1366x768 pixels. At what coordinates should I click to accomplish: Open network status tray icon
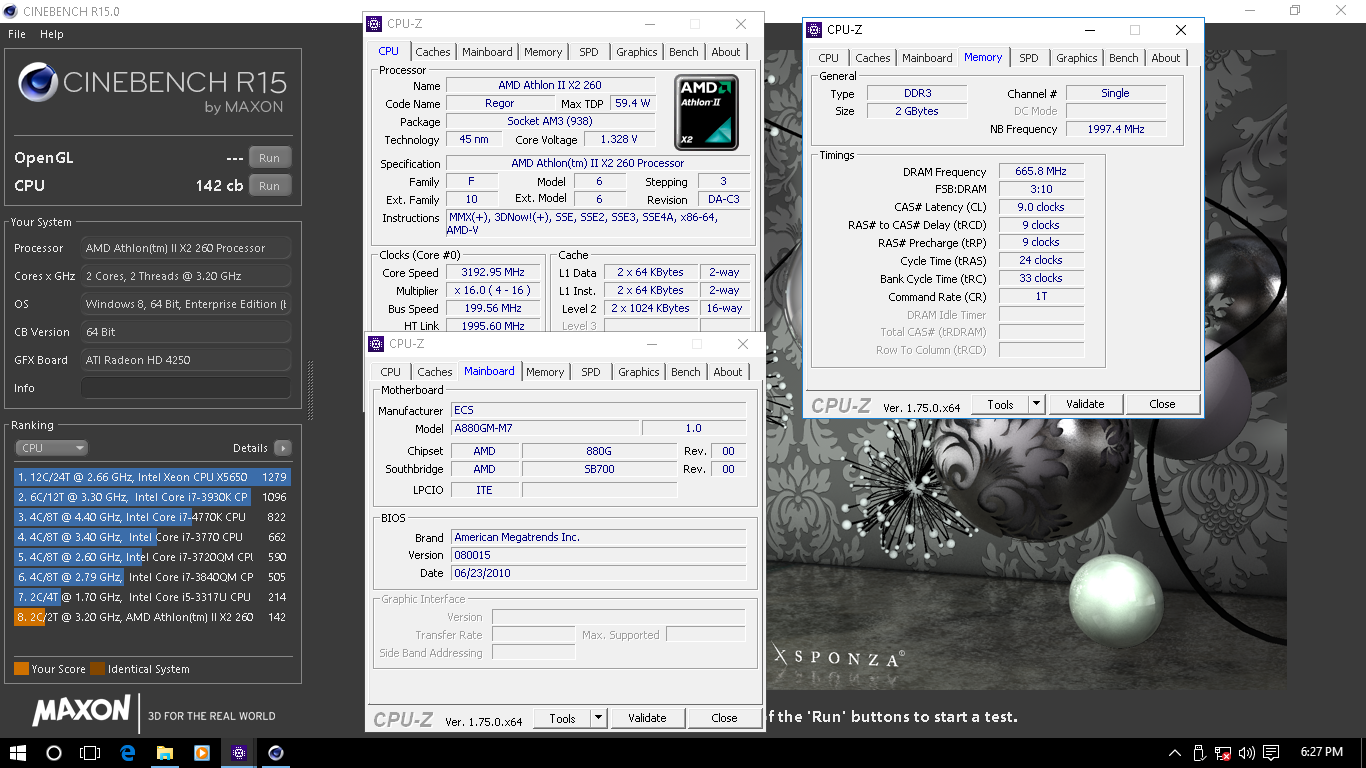[x=1222, y=753]
